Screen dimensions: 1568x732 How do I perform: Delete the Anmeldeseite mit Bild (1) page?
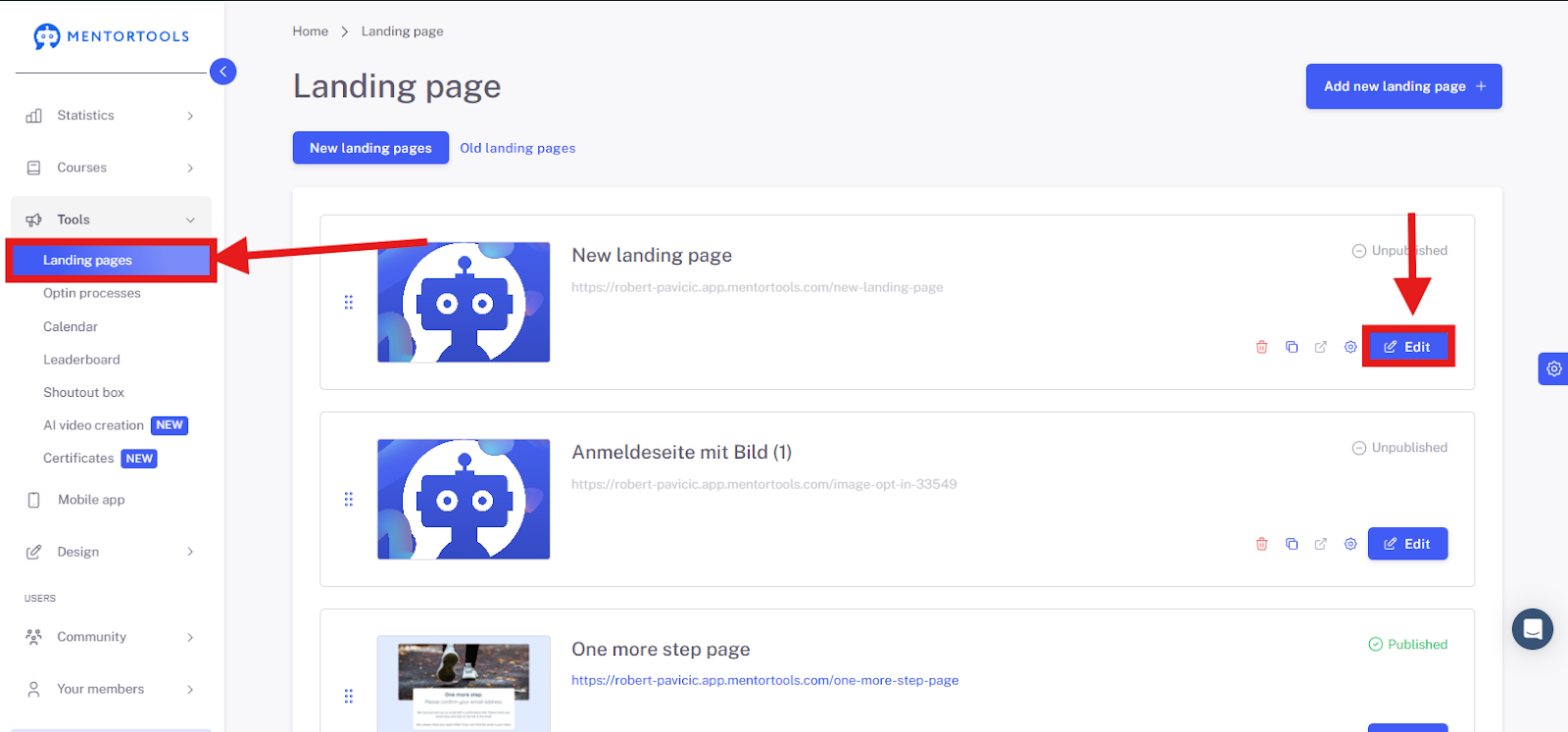[x=1262, y=544]
